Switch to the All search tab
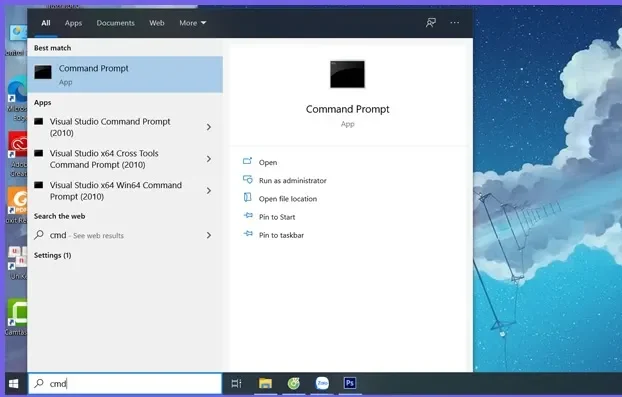Image resolution: width=622 pixels, height=397 pixels. pos(46,23)
